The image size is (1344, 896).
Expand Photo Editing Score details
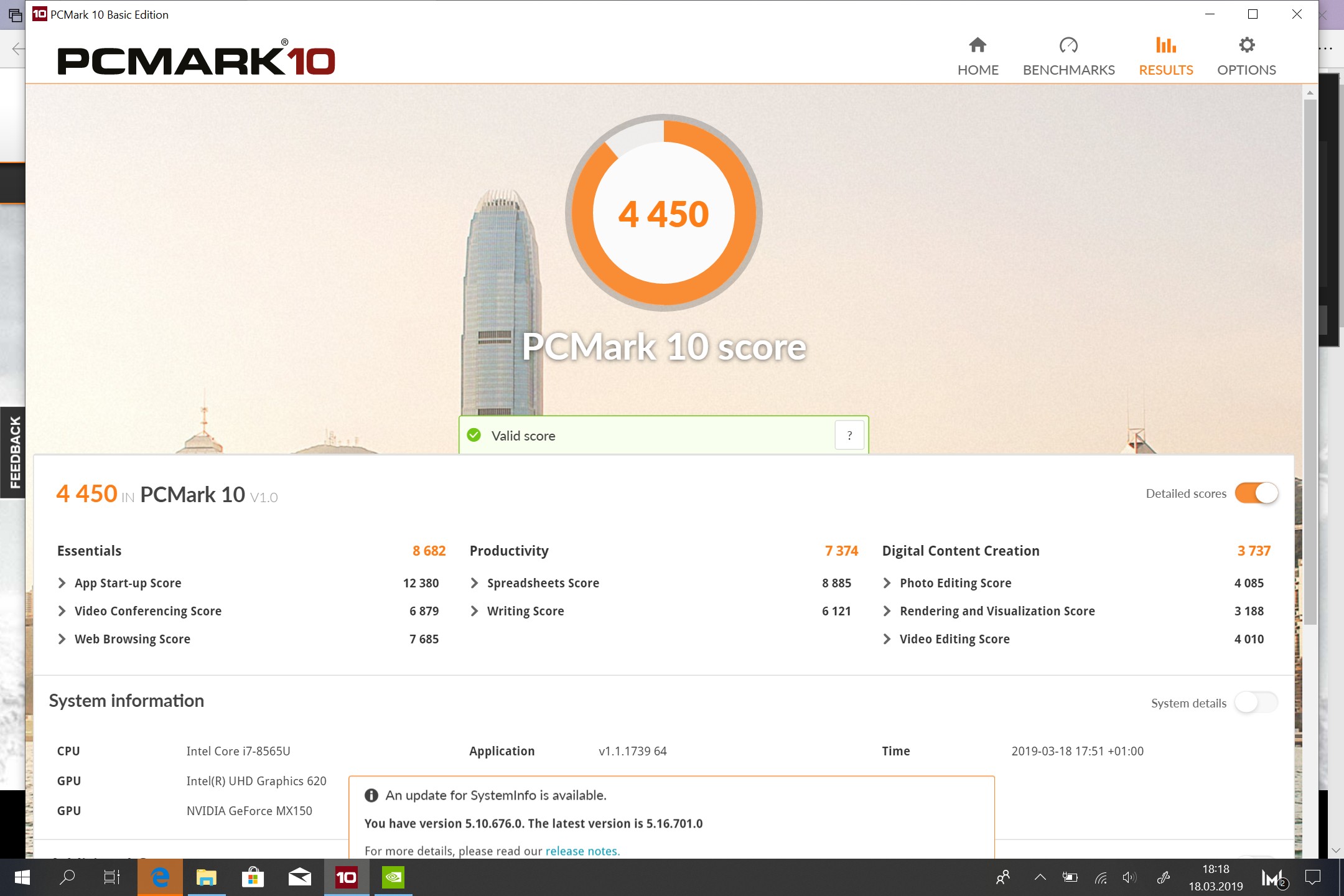coord(887,583)
